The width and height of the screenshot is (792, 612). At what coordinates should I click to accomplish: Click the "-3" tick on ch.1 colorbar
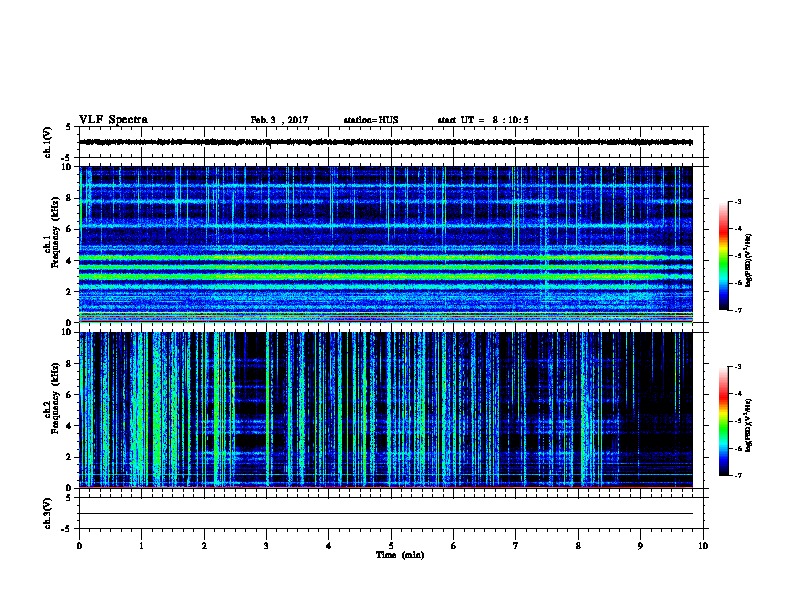737,201
